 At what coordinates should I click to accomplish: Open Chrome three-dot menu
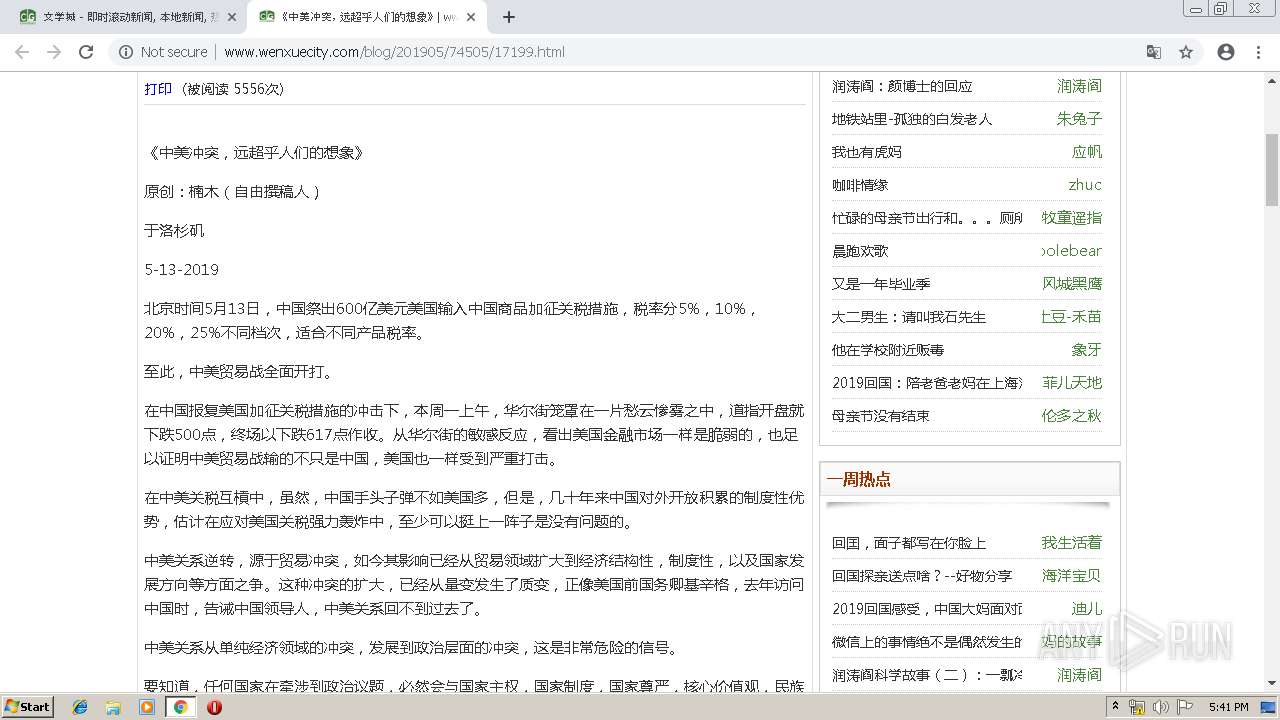(x=1258, y=52)
